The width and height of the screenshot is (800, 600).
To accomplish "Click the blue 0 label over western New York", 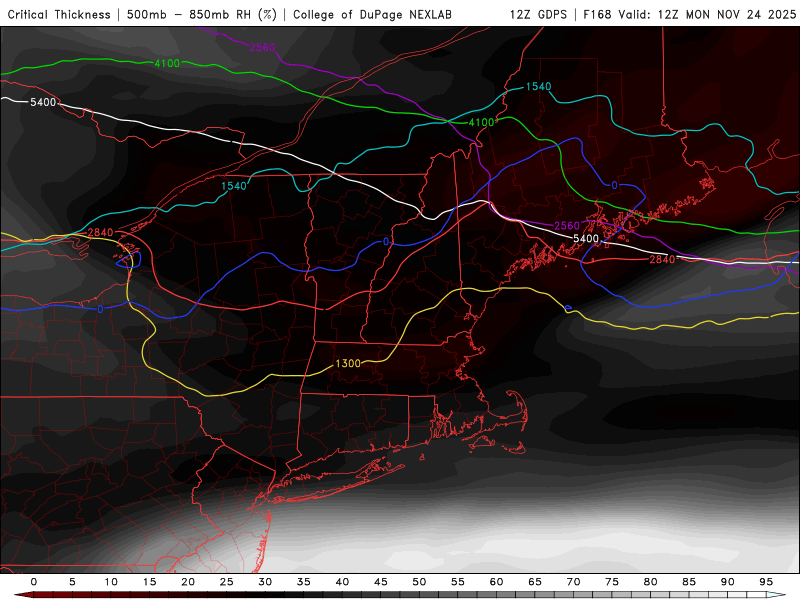I will [x=100, y=309].
